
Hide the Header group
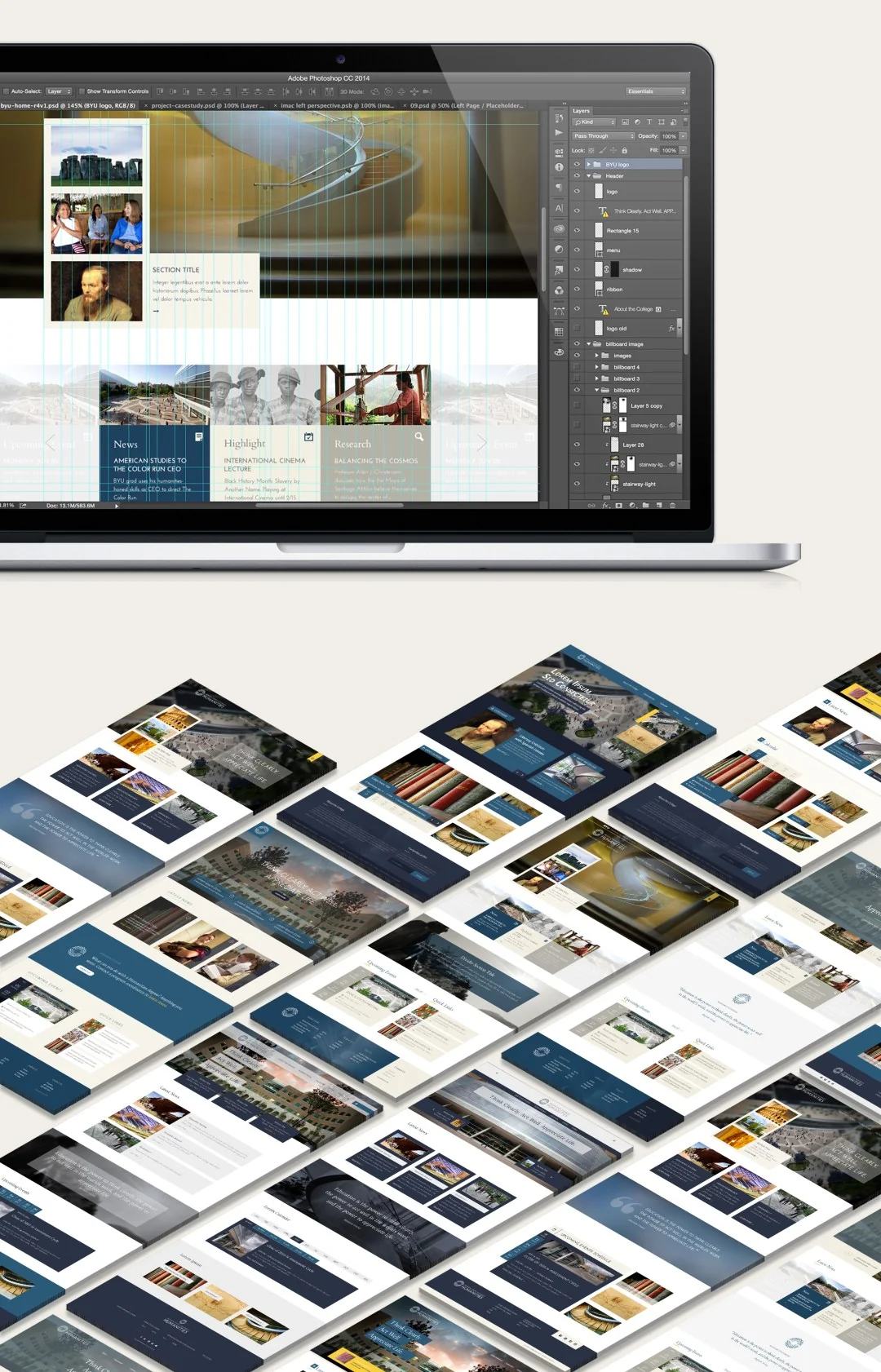577,175
